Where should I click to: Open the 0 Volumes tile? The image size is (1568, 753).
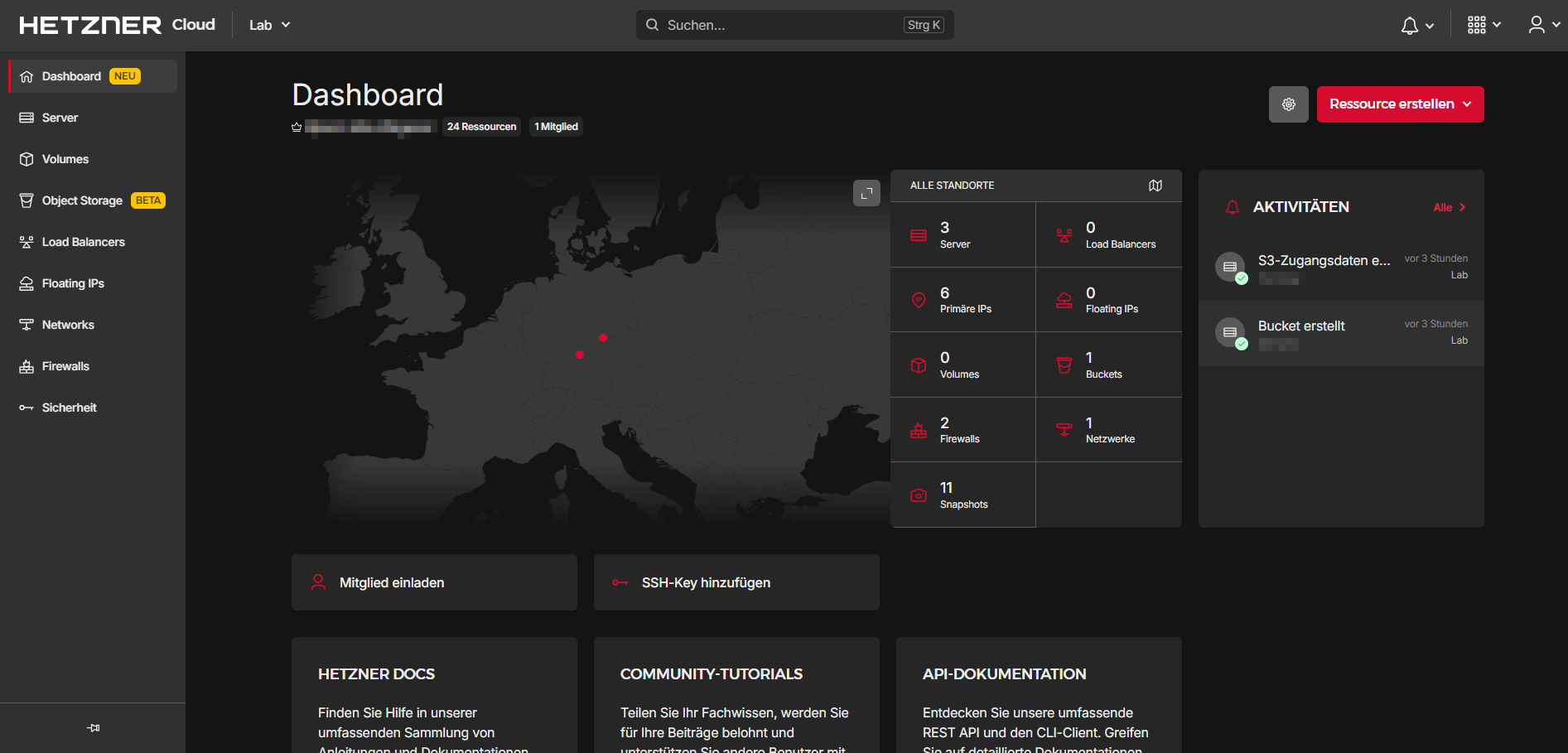coord(963,364)
